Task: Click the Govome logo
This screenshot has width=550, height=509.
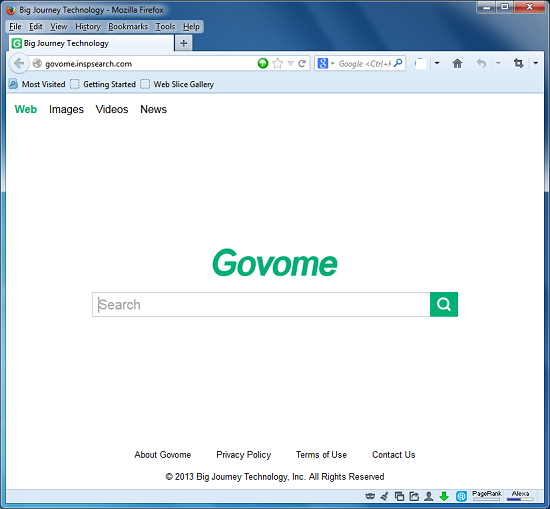Action: [x=275, y=262]
